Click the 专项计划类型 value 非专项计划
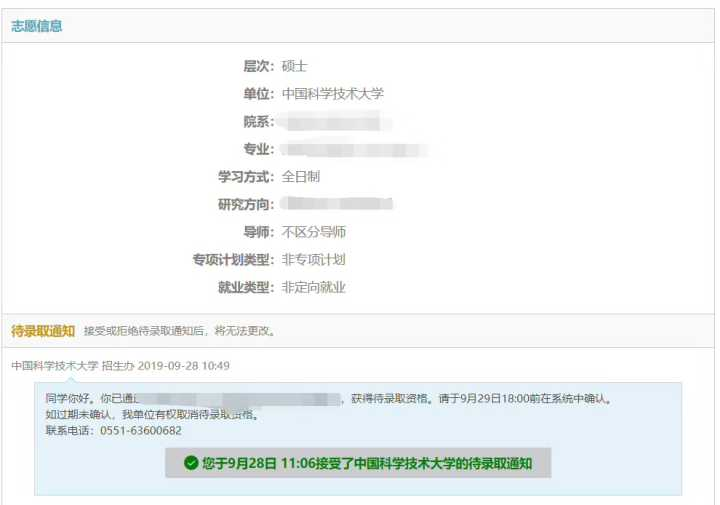The height and width of the screenshot is (505, 720). (314, 259)
